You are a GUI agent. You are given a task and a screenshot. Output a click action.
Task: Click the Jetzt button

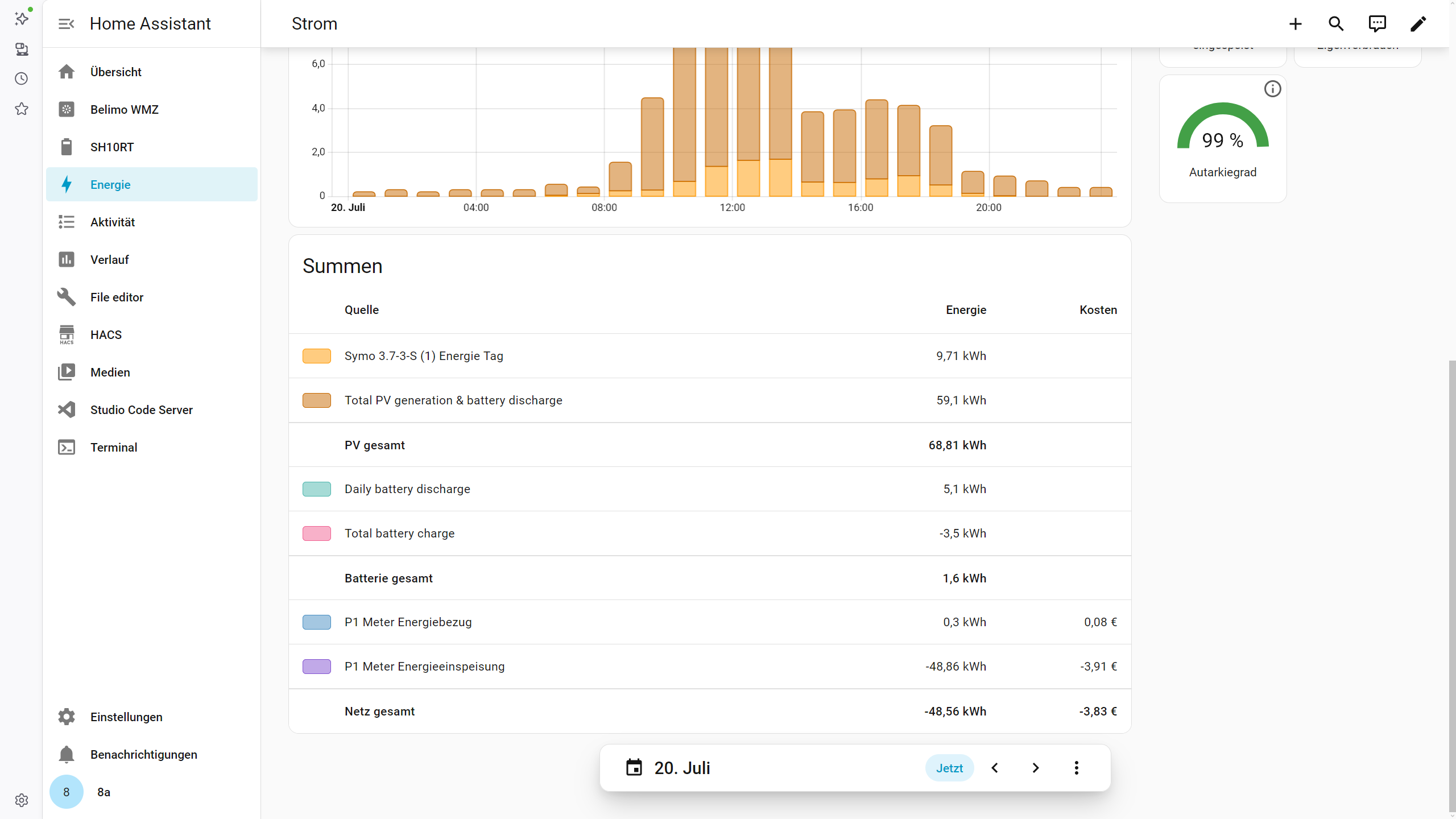pos(949,768)
